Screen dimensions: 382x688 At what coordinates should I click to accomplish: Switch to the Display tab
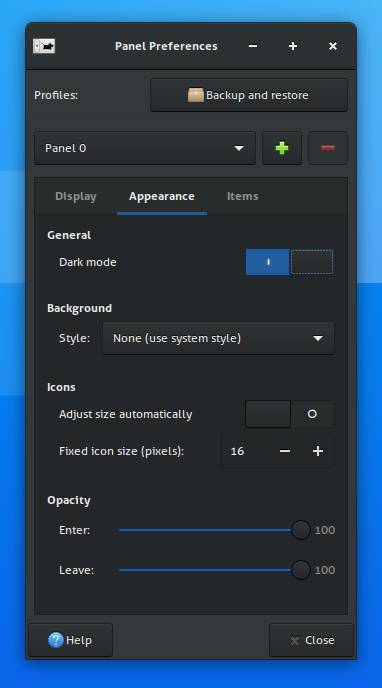coord(76,196)
